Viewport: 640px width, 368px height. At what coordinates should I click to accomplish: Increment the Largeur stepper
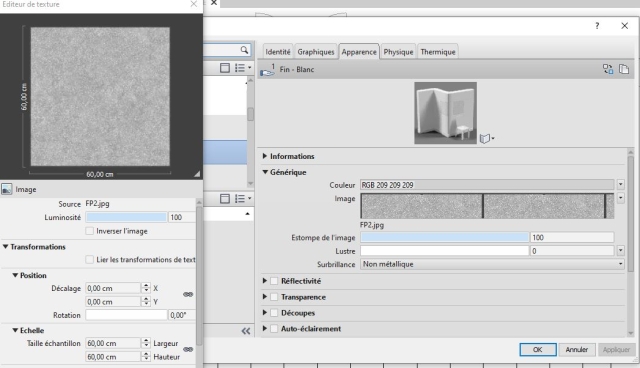(x=146, y=341)
